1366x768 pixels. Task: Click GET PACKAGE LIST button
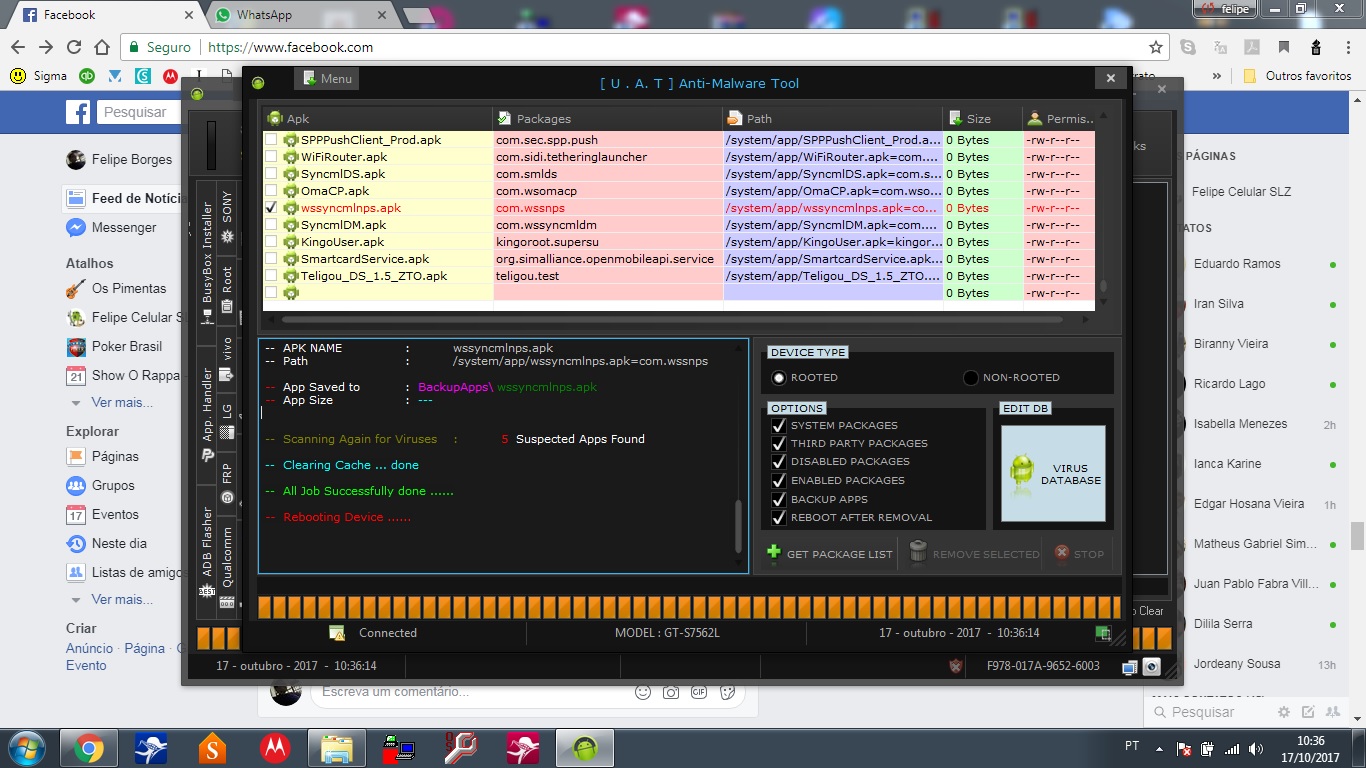(x=829, y=554)
